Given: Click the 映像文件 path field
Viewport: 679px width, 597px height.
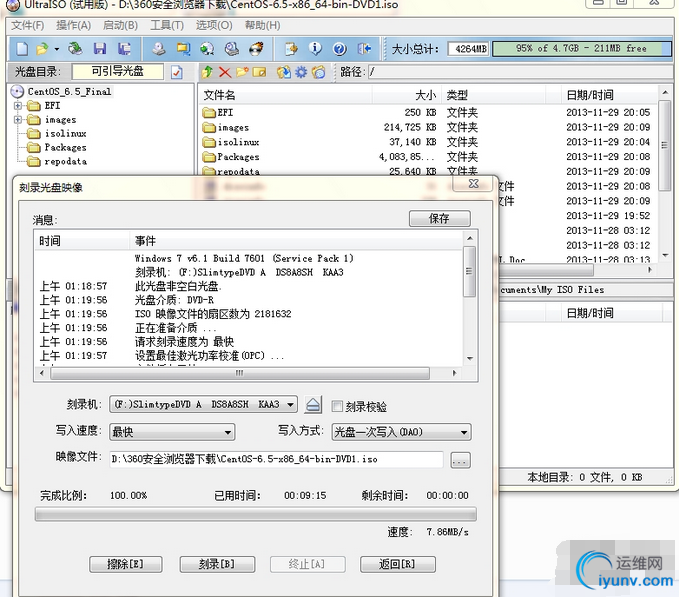Looking at the screenshot, I should (x=276, y=459).
